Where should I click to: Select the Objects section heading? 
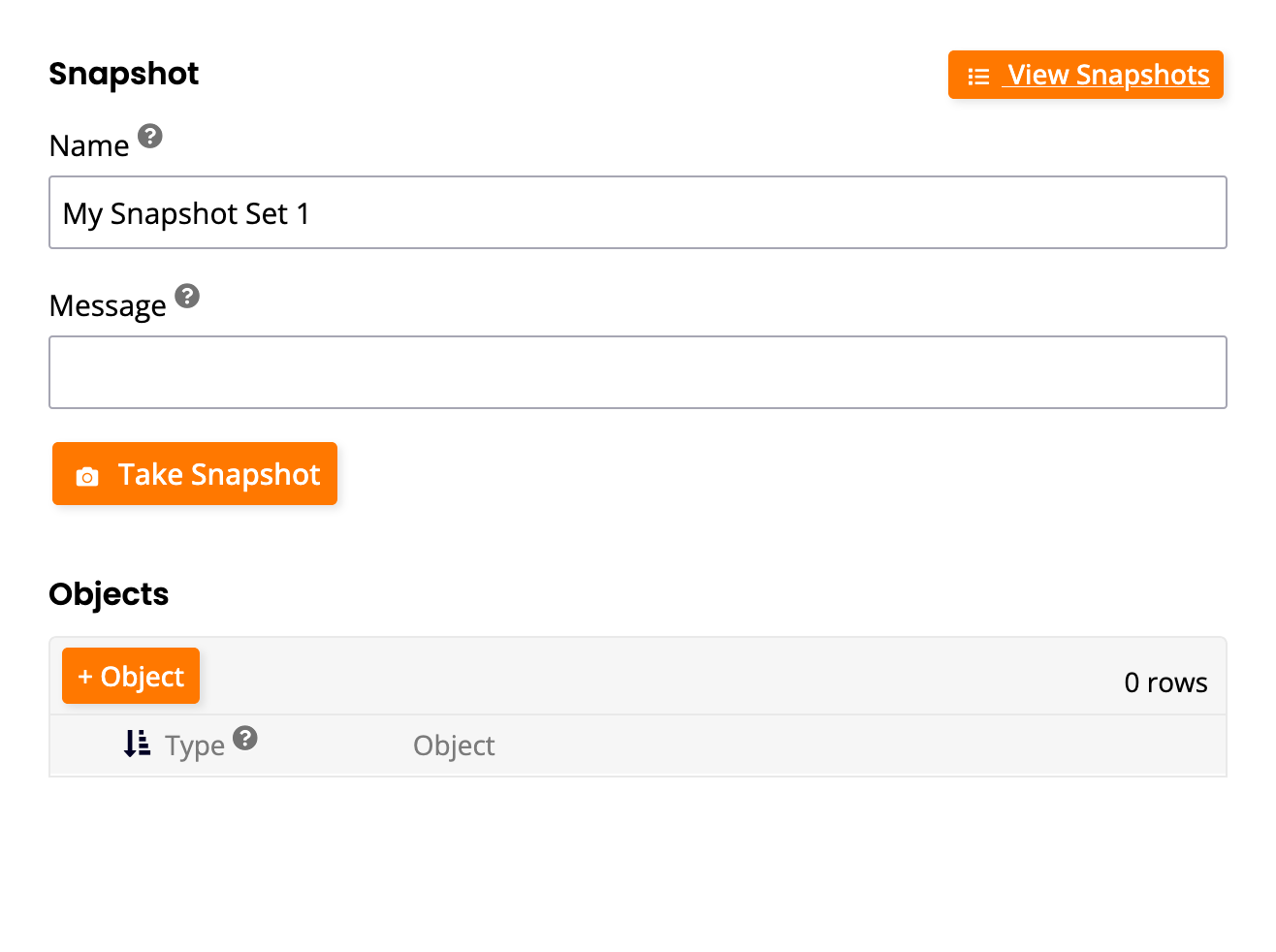coord(109,593)
